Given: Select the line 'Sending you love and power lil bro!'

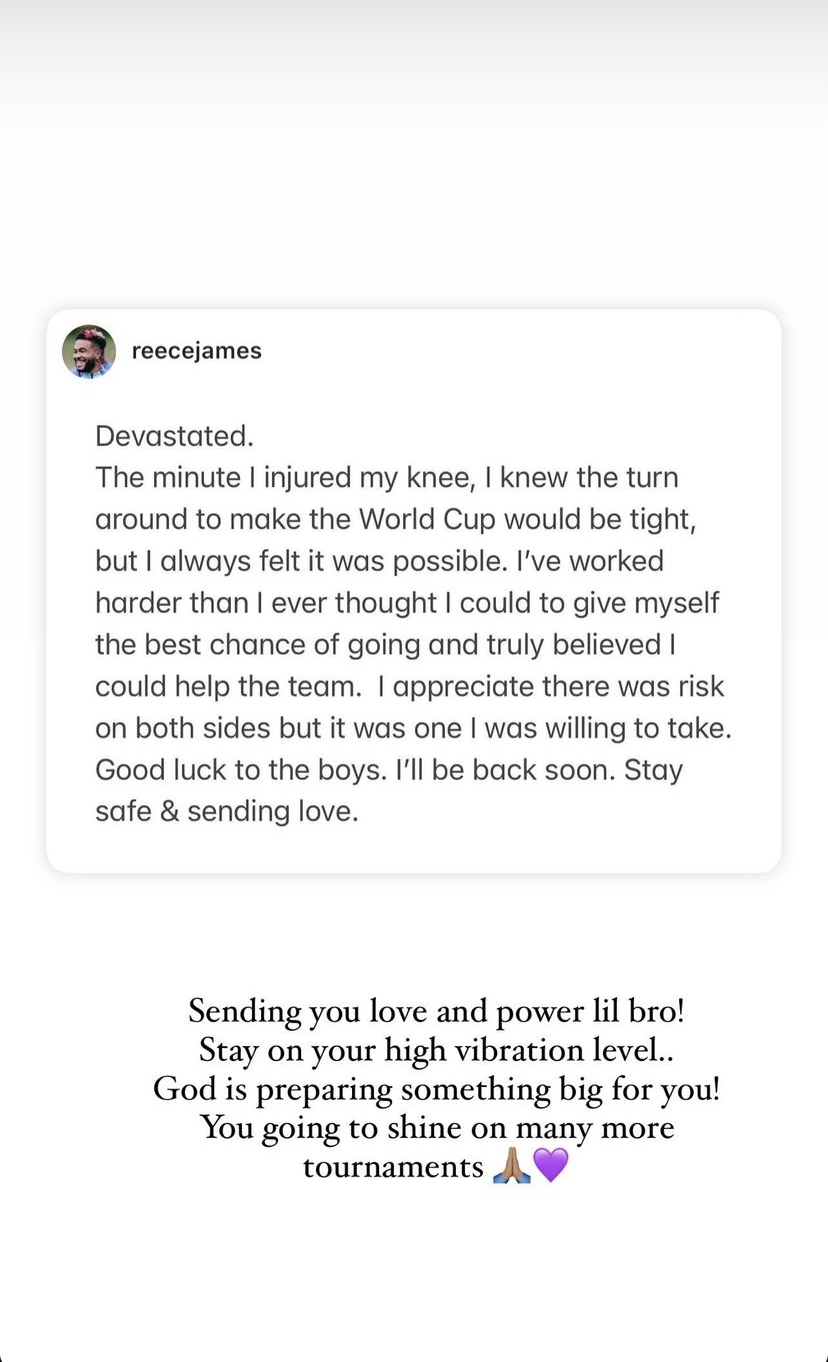Looking at the screenshot, I should [x=437, y=1010].
